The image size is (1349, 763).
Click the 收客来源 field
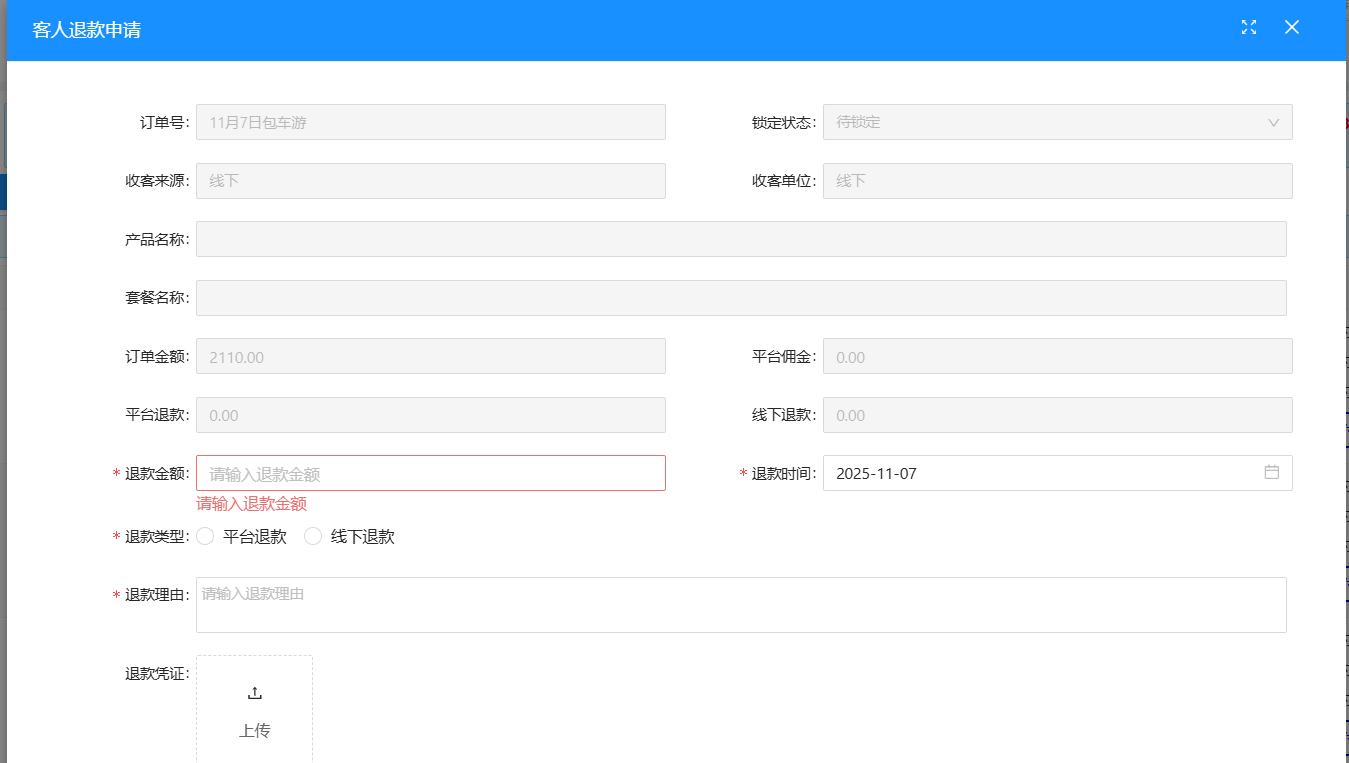click(430, 181)
